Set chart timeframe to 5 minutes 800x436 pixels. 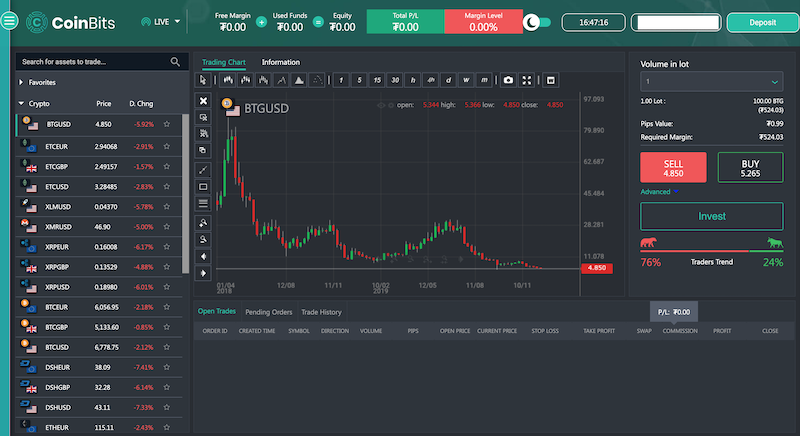click(359, 80)
